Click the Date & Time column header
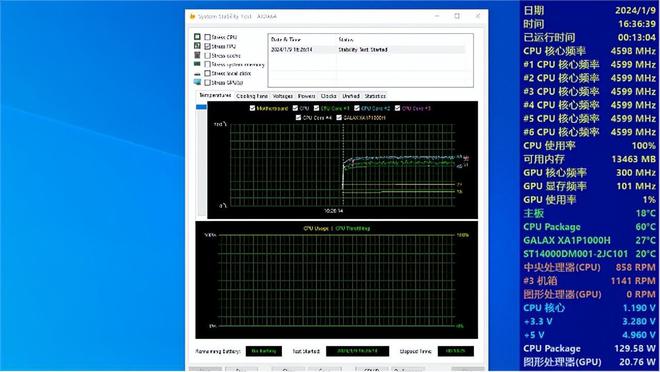This screenshot has width=660, height=372. click(302, 39)
